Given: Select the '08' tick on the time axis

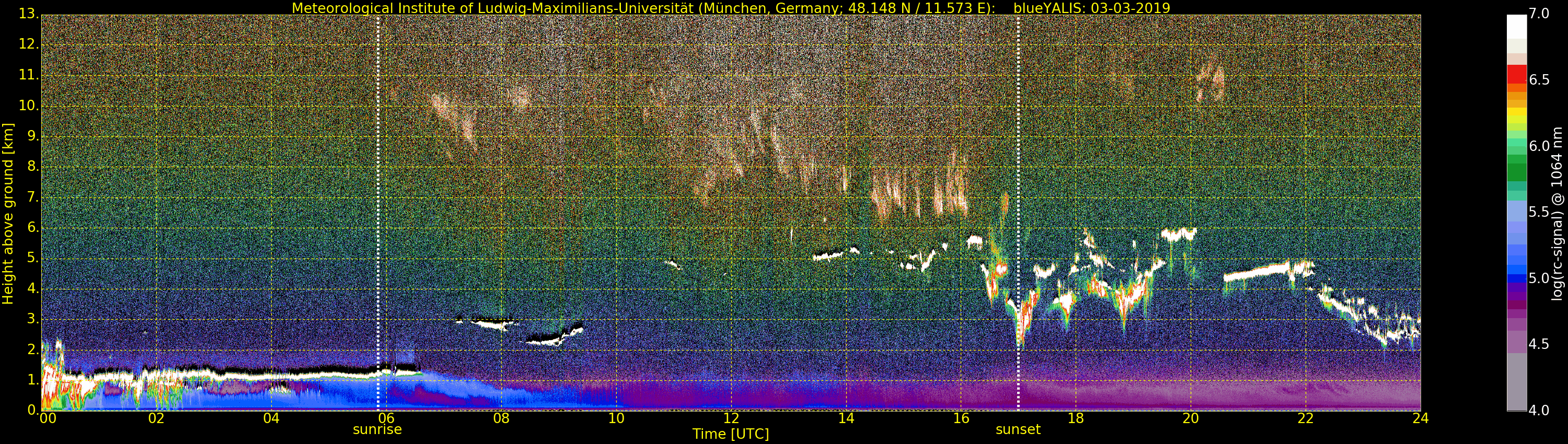Looking at the screenshot, I should click(x=501, y=418).
